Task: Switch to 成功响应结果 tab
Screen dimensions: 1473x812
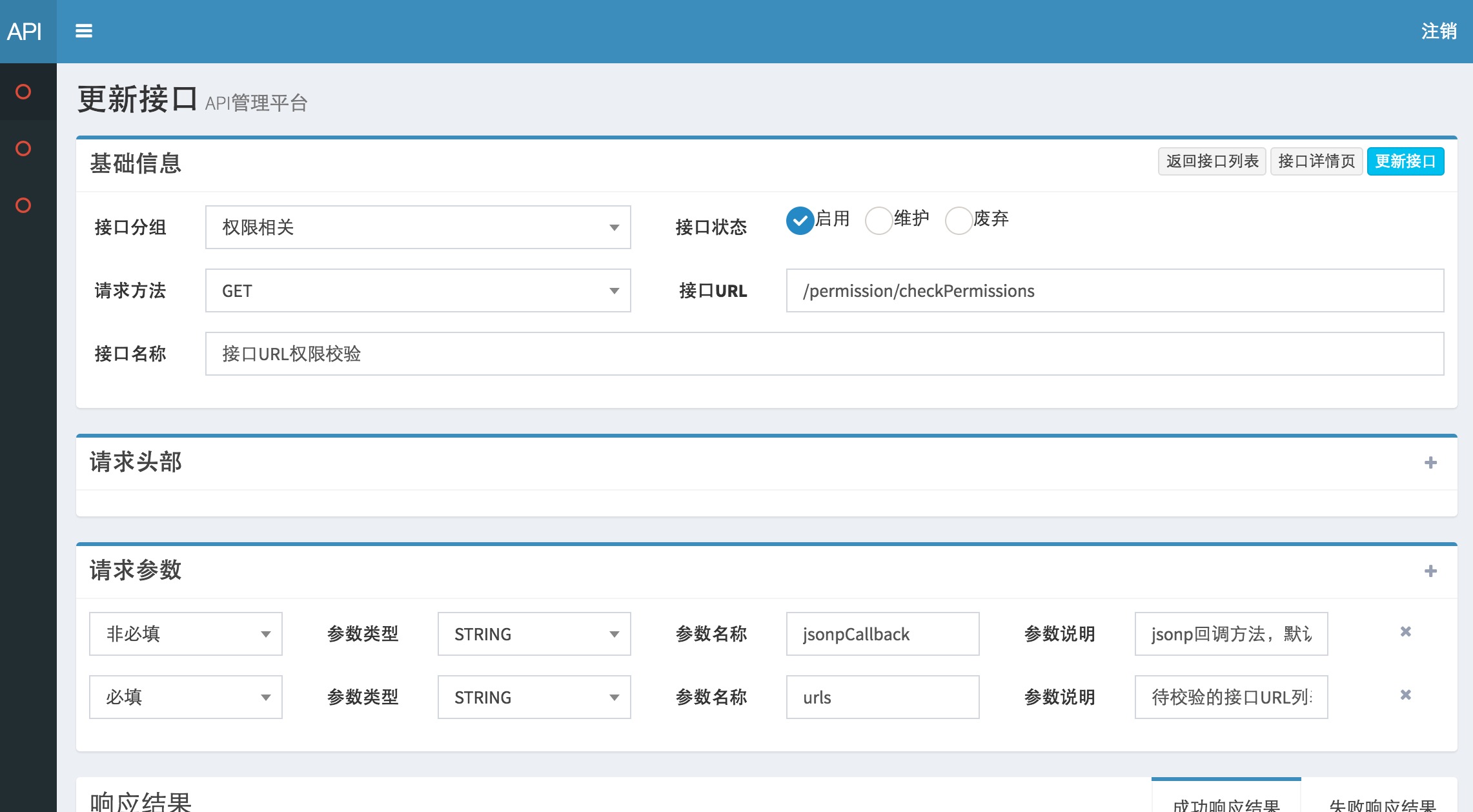Action: pyautogui.click(x=1226, y=802)
